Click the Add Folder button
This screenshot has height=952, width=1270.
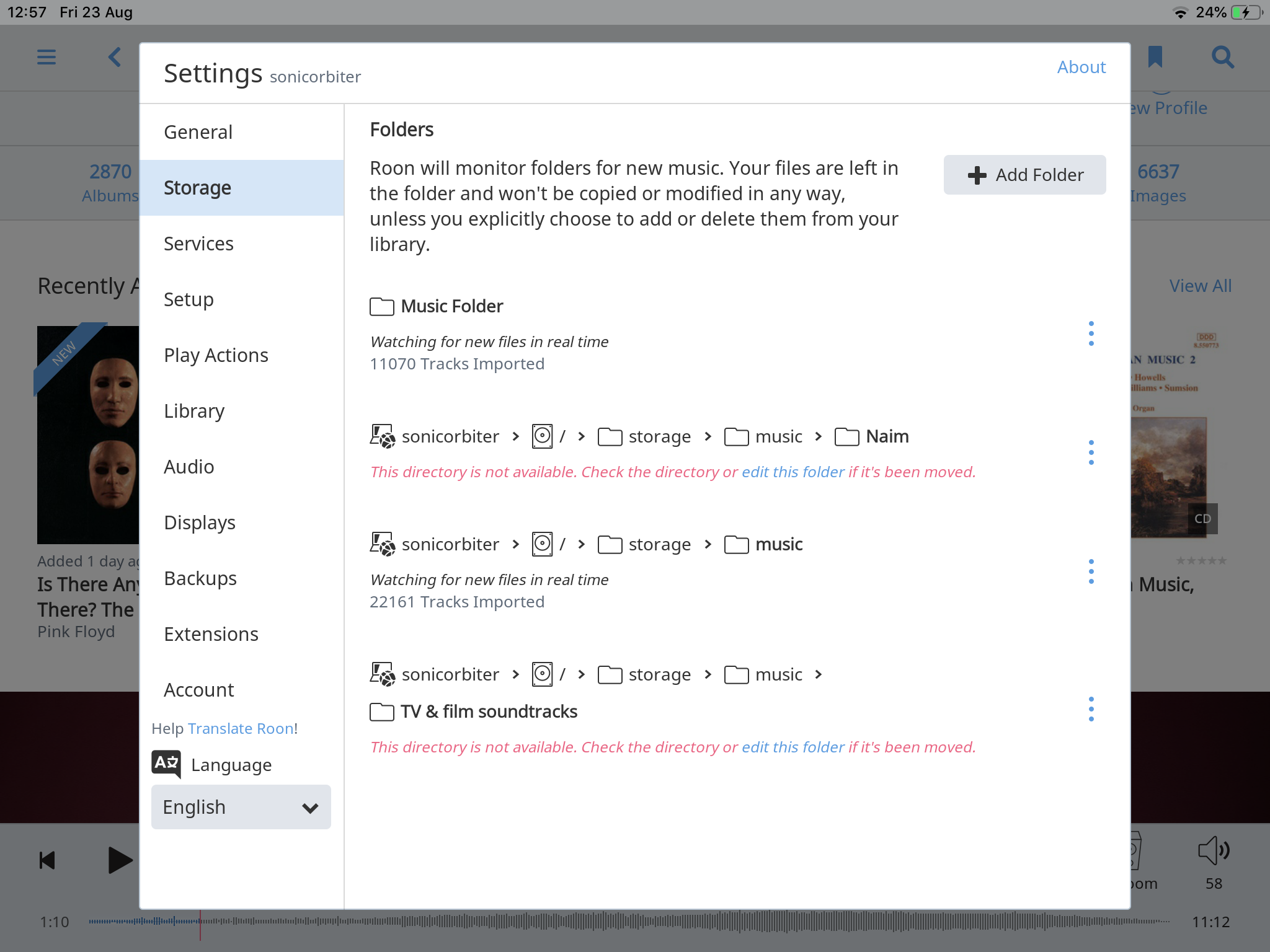point(1024,175)
